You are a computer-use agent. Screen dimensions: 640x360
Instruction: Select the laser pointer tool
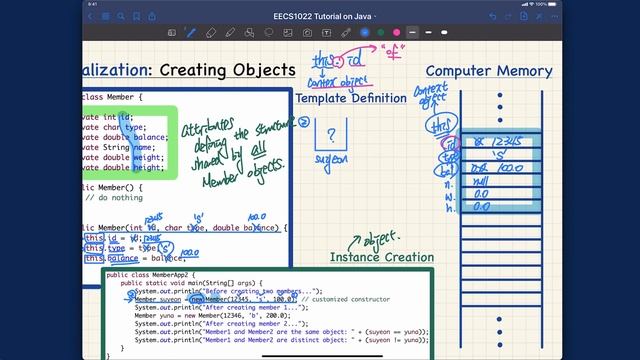(x=346, y=33)
